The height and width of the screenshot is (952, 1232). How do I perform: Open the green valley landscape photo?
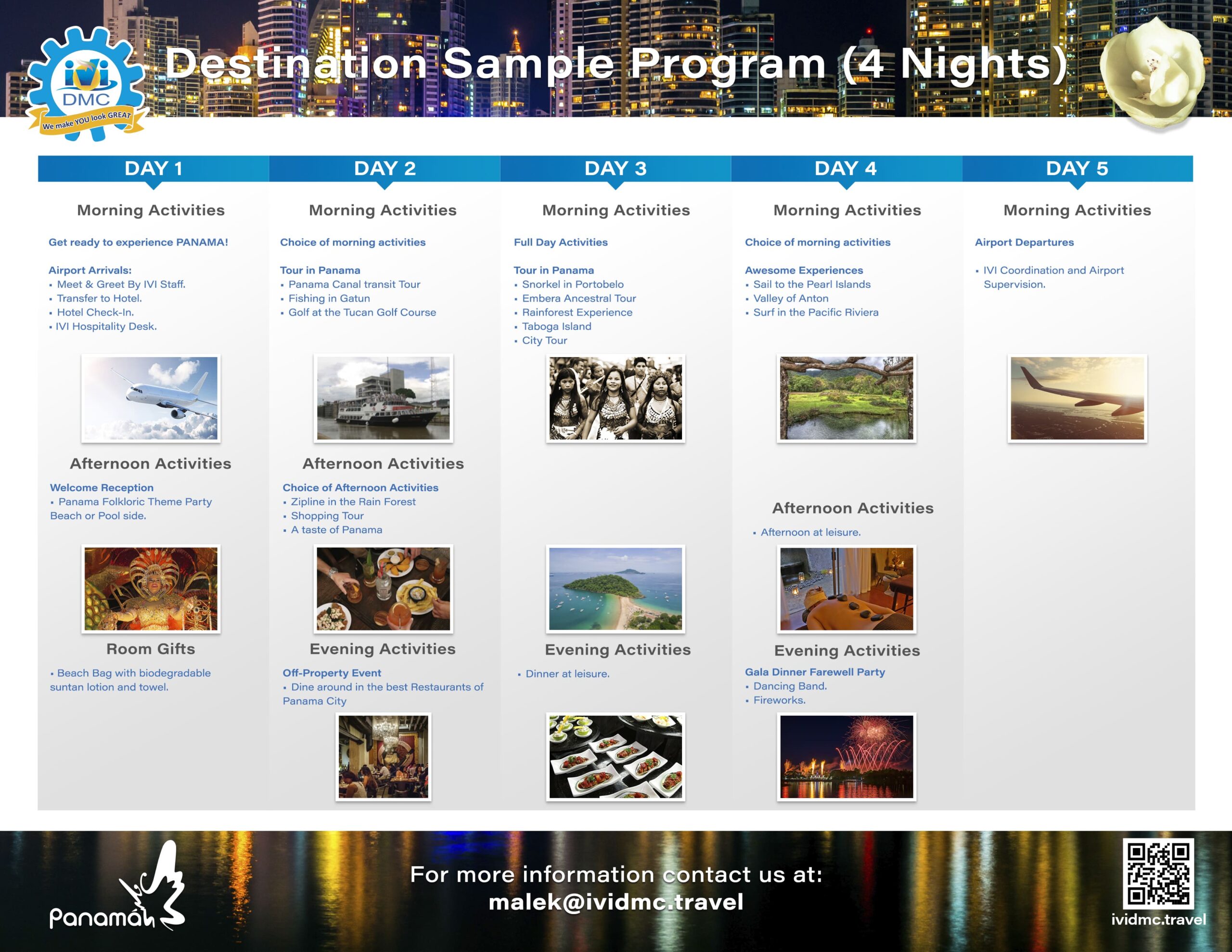[846, 398]
